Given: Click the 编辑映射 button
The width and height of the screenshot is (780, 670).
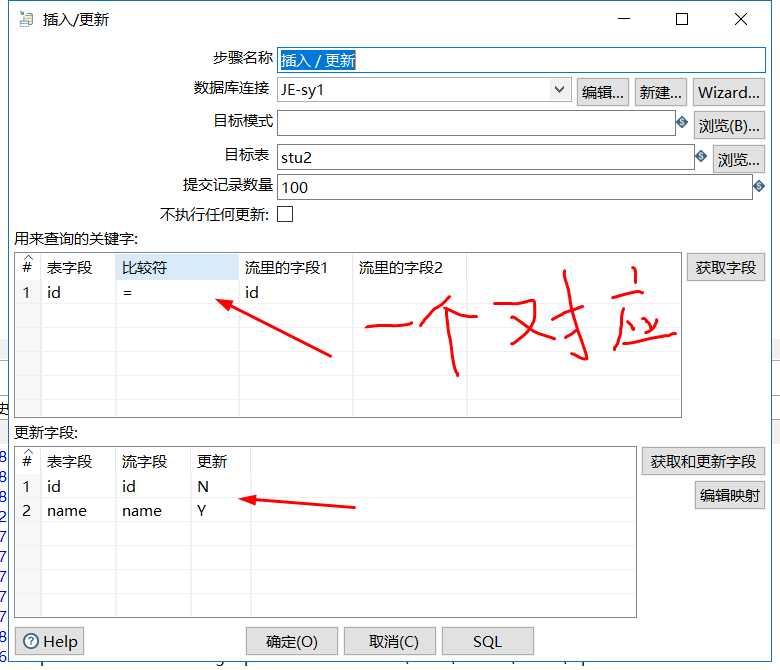Looking at the screenshot, I should (730, 495).
